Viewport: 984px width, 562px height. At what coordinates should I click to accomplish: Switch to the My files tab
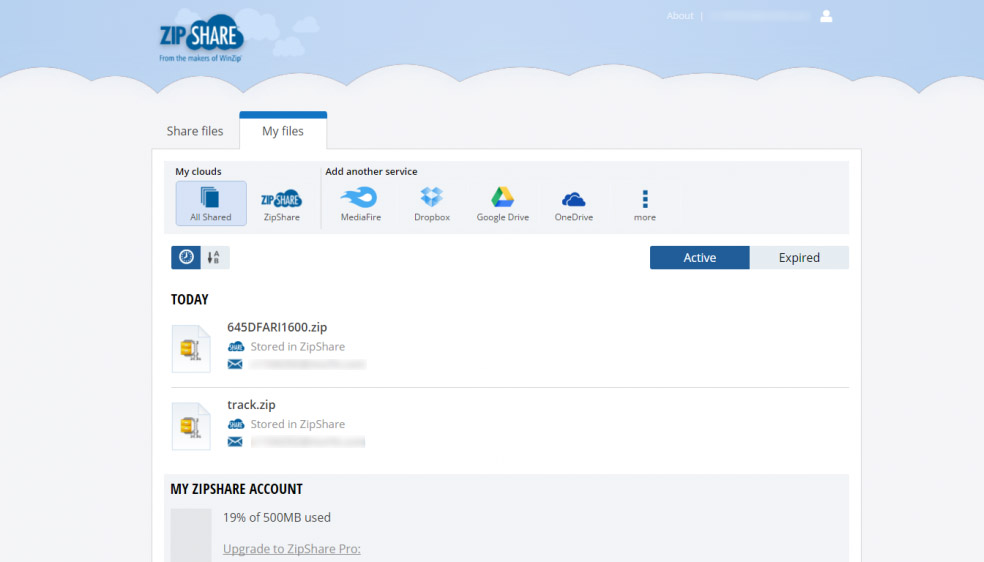click(283, 130)
